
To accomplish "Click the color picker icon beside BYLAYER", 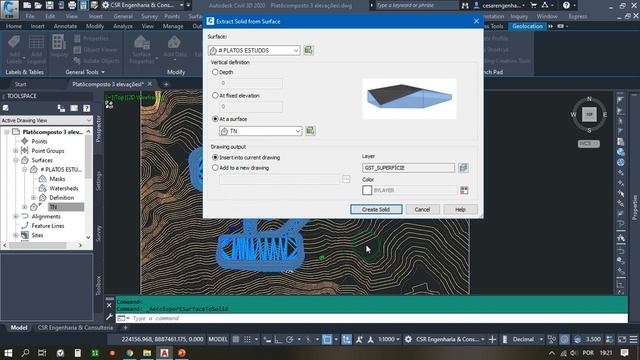I will click(464, 190).
